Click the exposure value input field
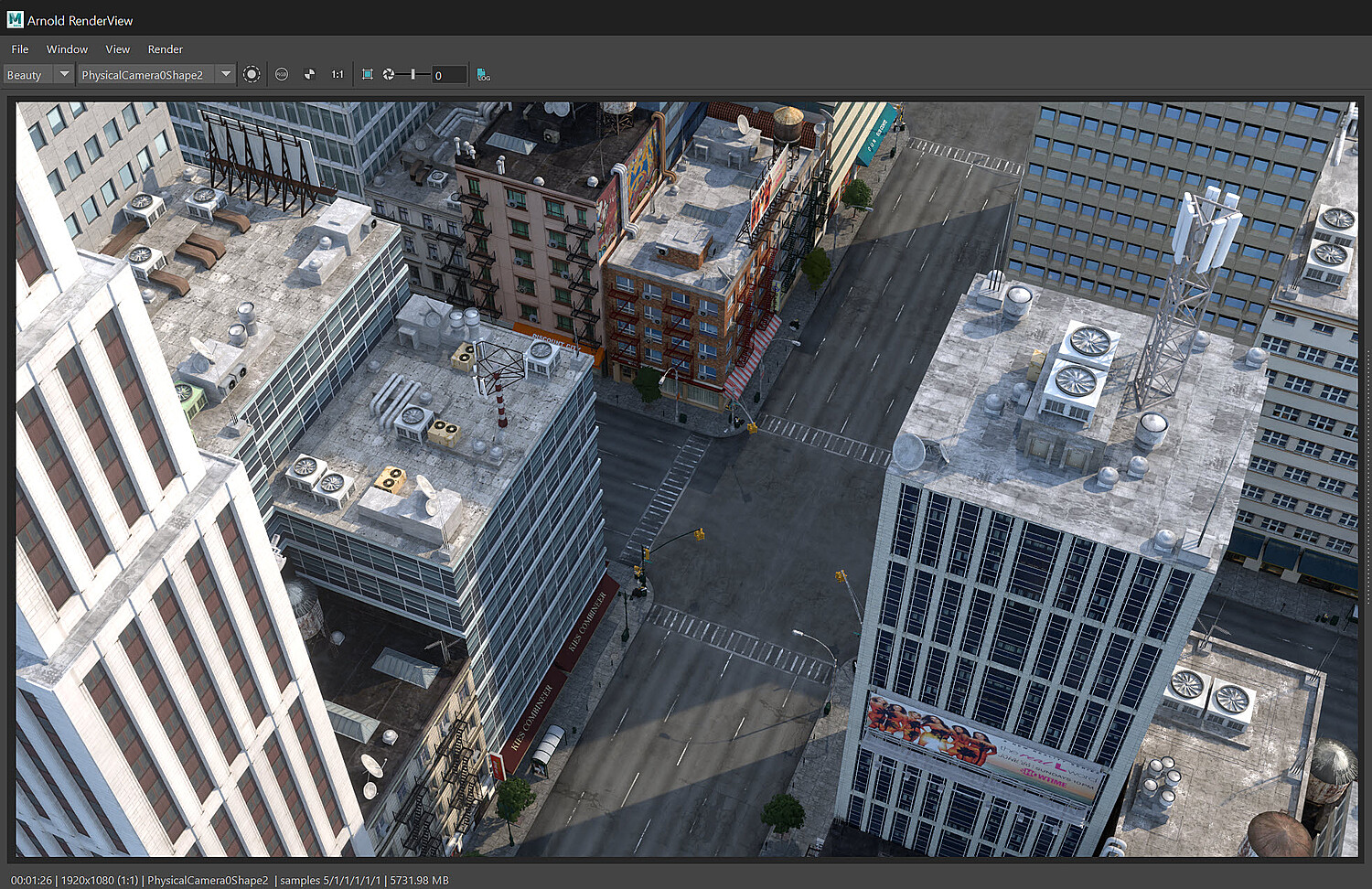The image size is (1372, 889). (448, 75)
